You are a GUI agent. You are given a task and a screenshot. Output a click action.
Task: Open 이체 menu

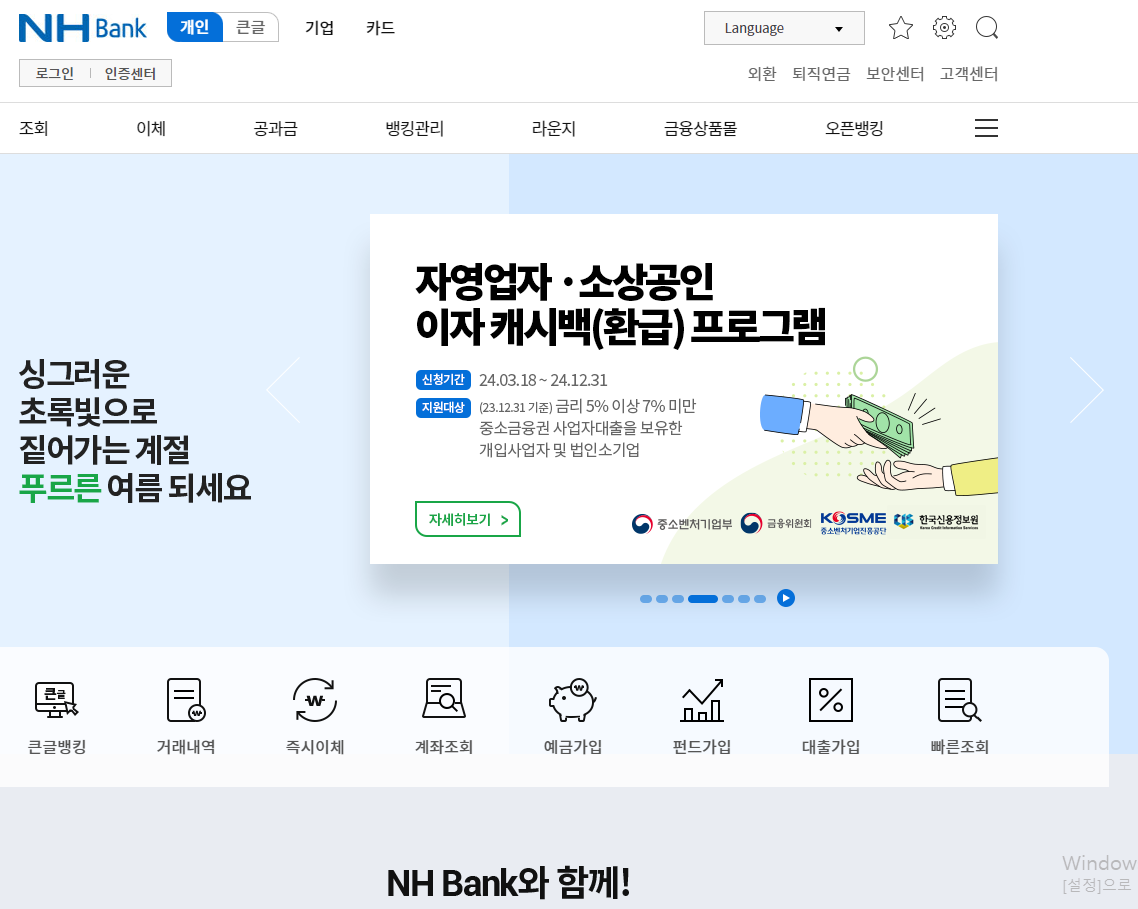tap(151, 129)
